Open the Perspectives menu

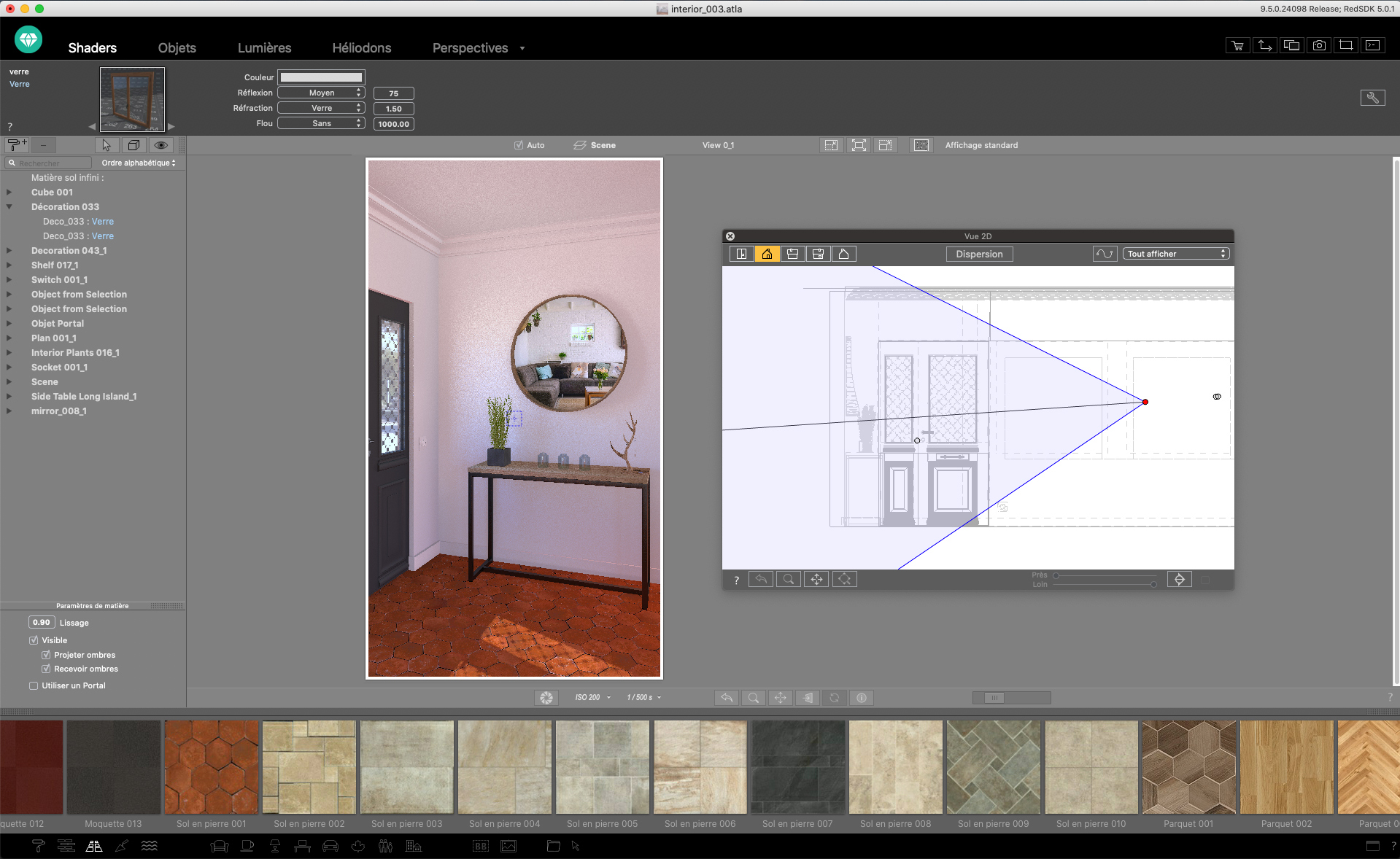[470, 47]
